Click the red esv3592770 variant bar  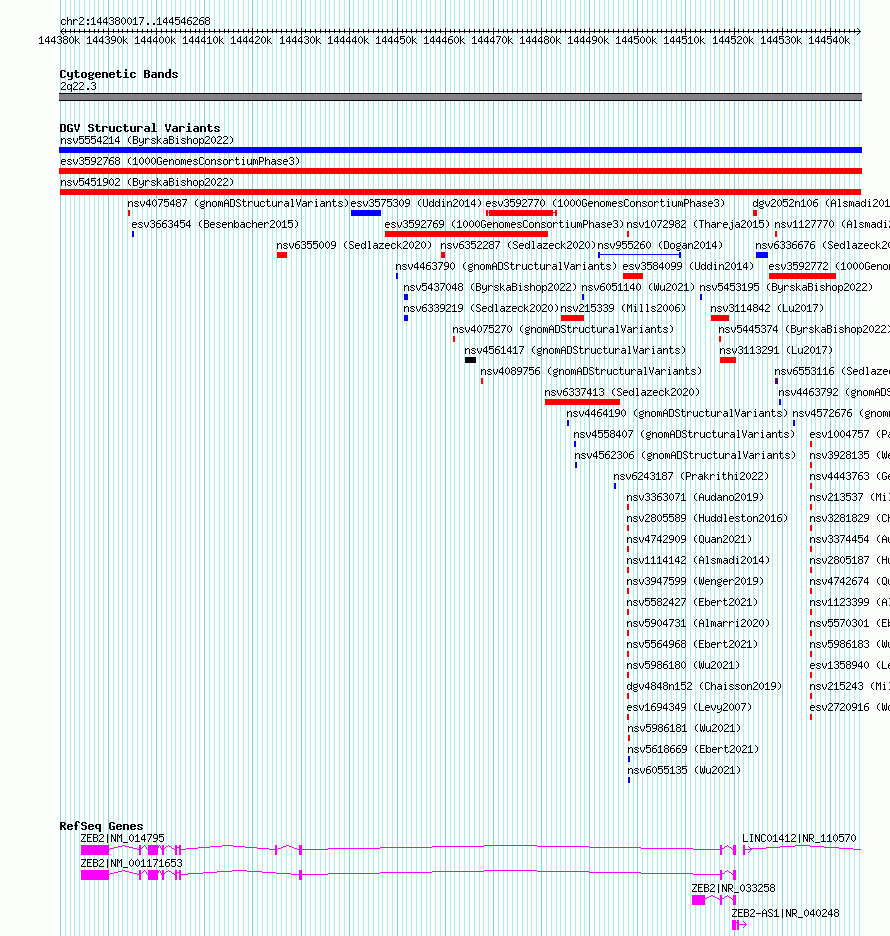(522, 213)
